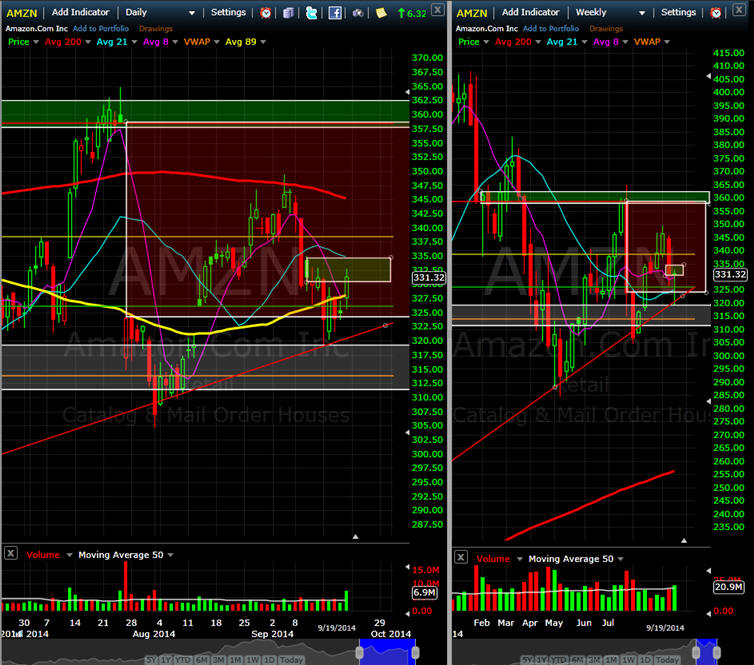
Task: Select 1W range in Daily chart
Action: click(253, 660)
